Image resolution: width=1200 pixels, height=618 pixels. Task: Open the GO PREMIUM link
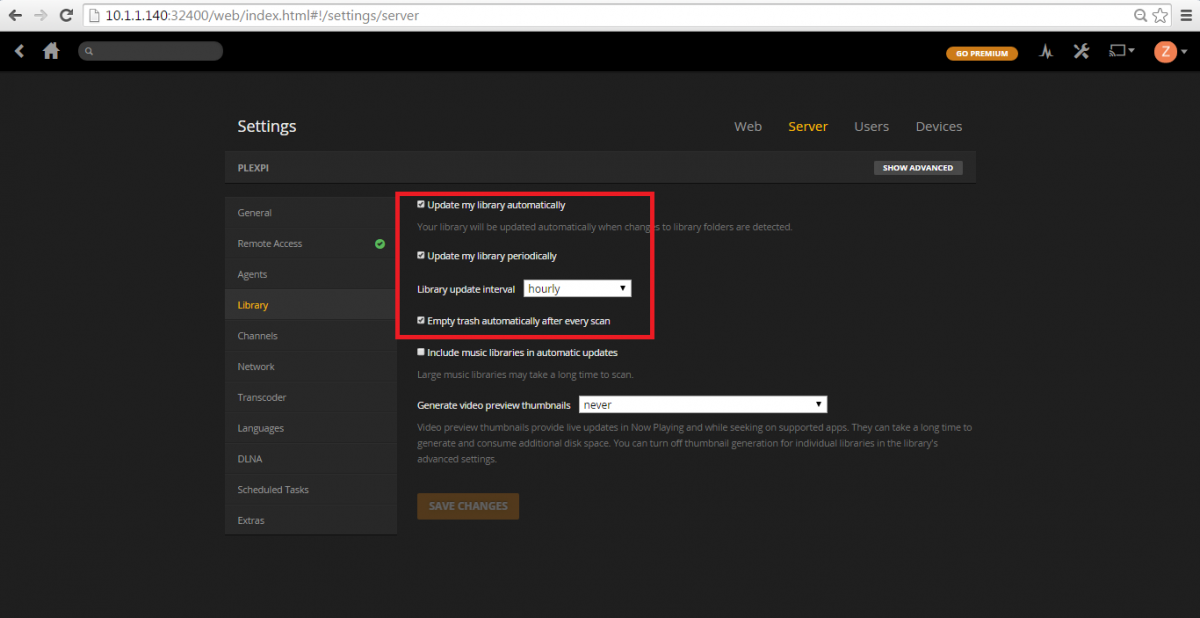pos(981,53)
